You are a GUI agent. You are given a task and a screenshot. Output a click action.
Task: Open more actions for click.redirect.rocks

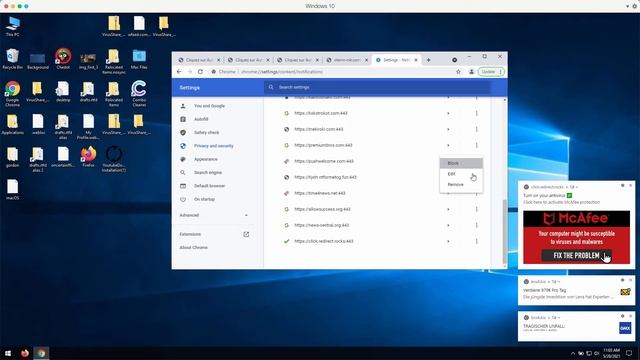click(476, 241)
